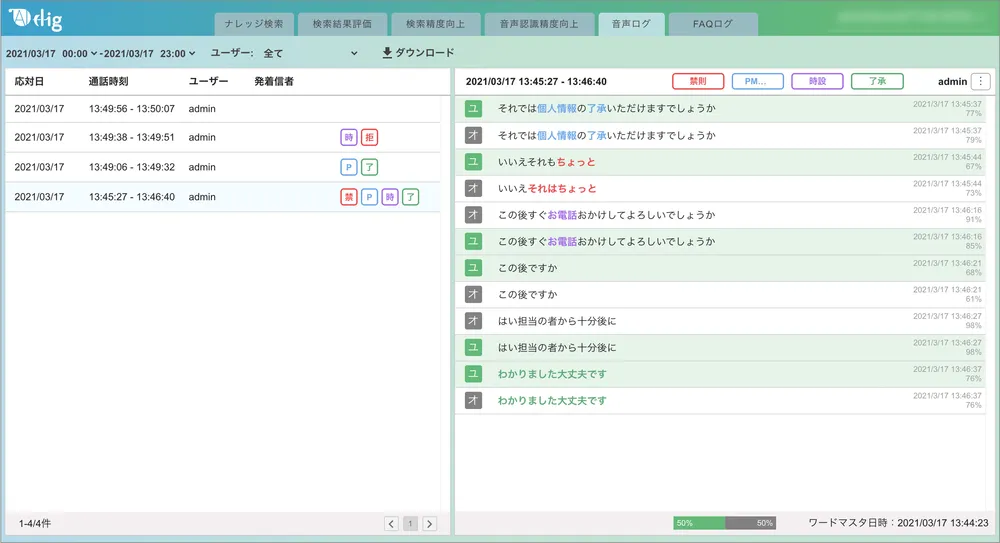Switch to the 検索結果評価 tab
This screenshot has width=1000, height=543.
(342, 24)
